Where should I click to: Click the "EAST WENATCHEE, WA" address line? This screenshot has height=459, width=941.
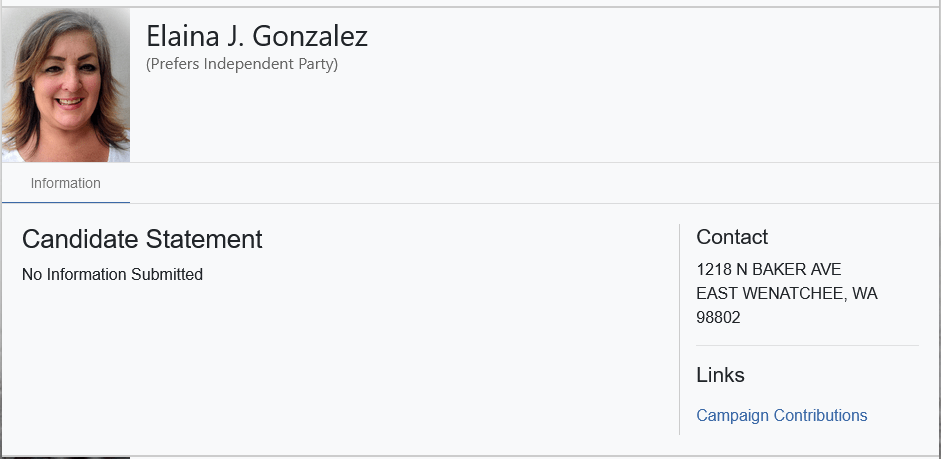point(786,294)
